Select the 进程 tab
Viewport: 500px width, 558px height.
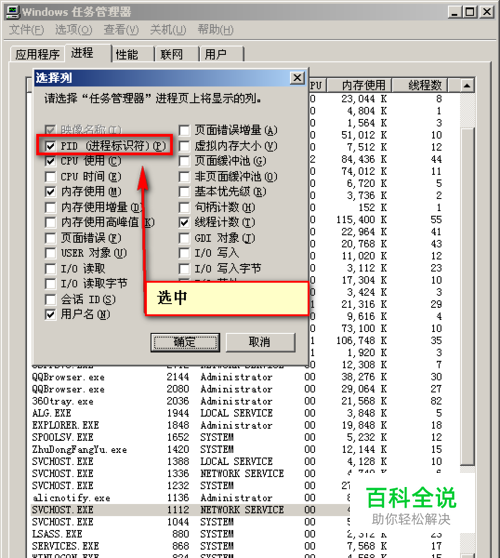tap(88, 53)
